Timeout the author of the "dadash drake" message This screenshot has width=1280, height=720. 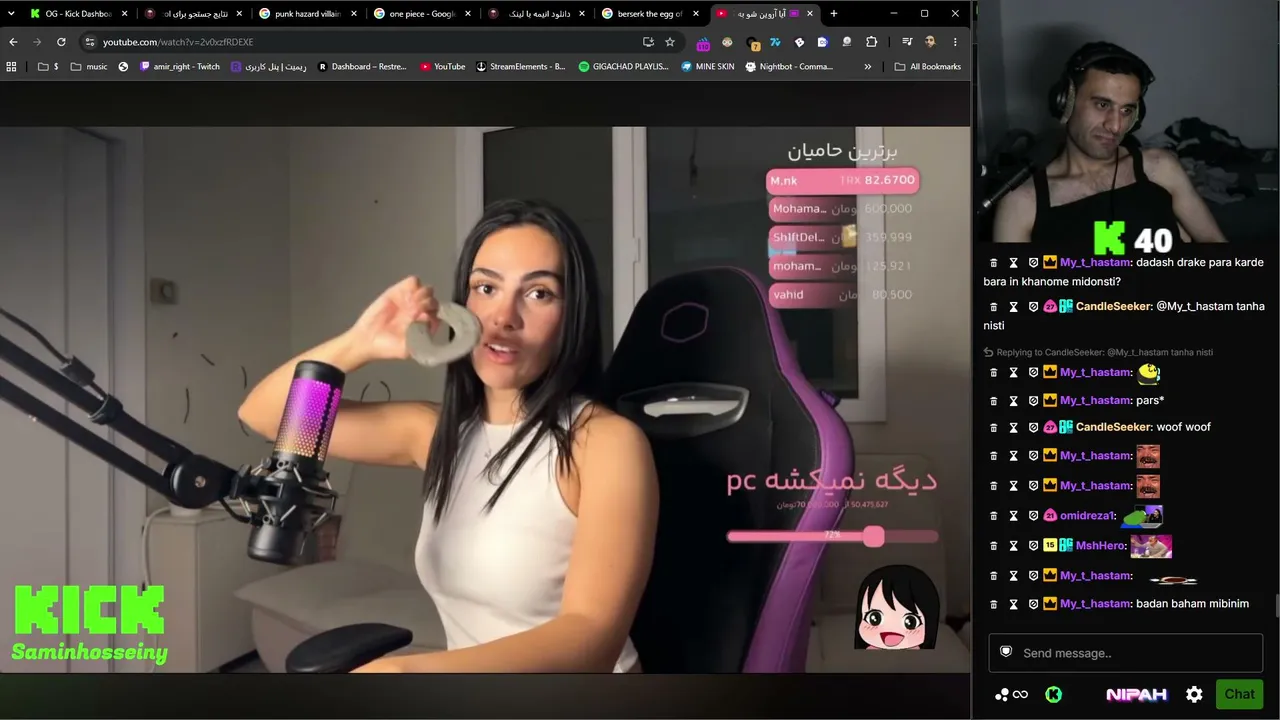pos(1013,263)
